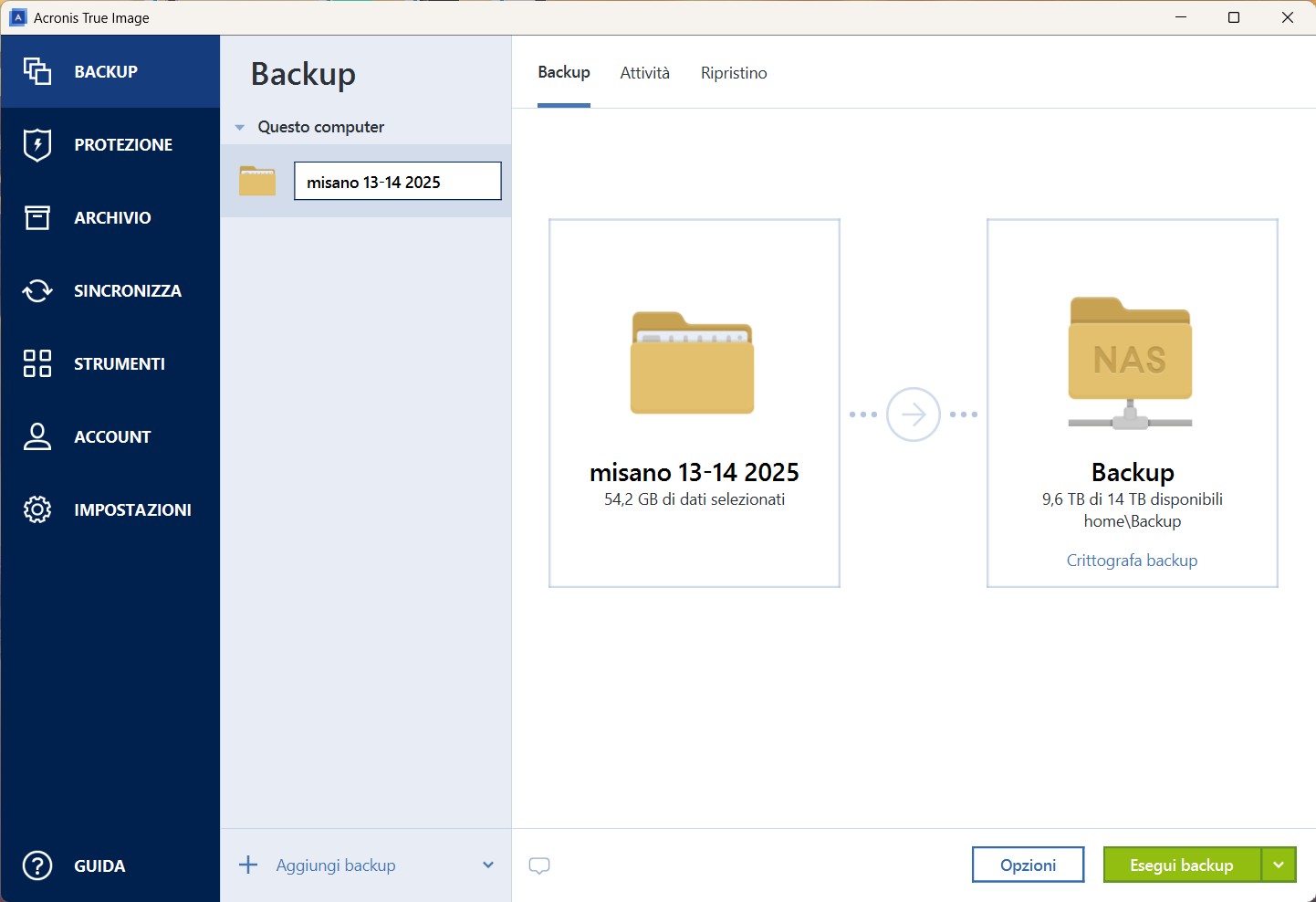Open the Strumenti tools section
Viewport: 1316px width, 902px height.
click(119, 364)
